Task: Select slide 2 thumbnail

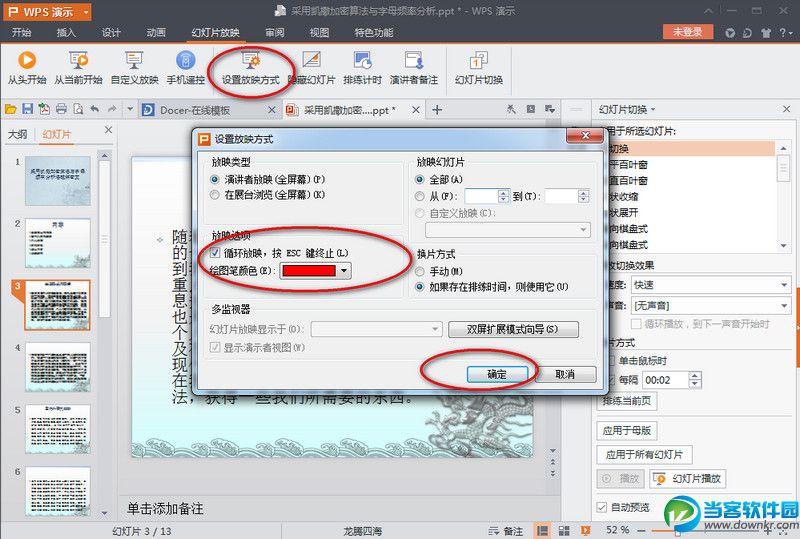Action: [58, 242]
